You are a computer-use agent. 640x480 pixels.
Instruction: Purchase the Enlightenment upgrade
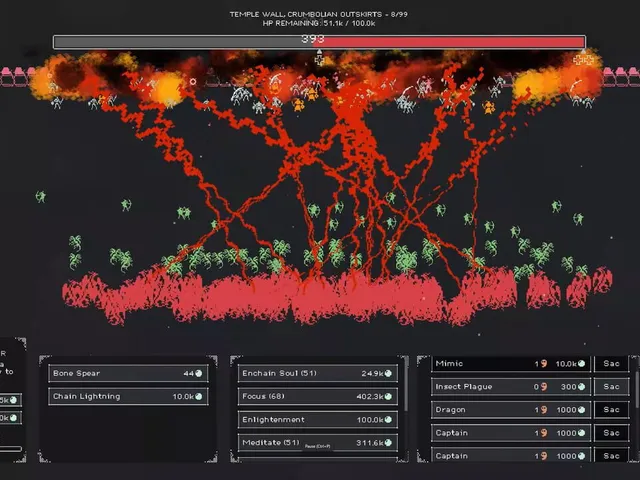pos(318,420)
